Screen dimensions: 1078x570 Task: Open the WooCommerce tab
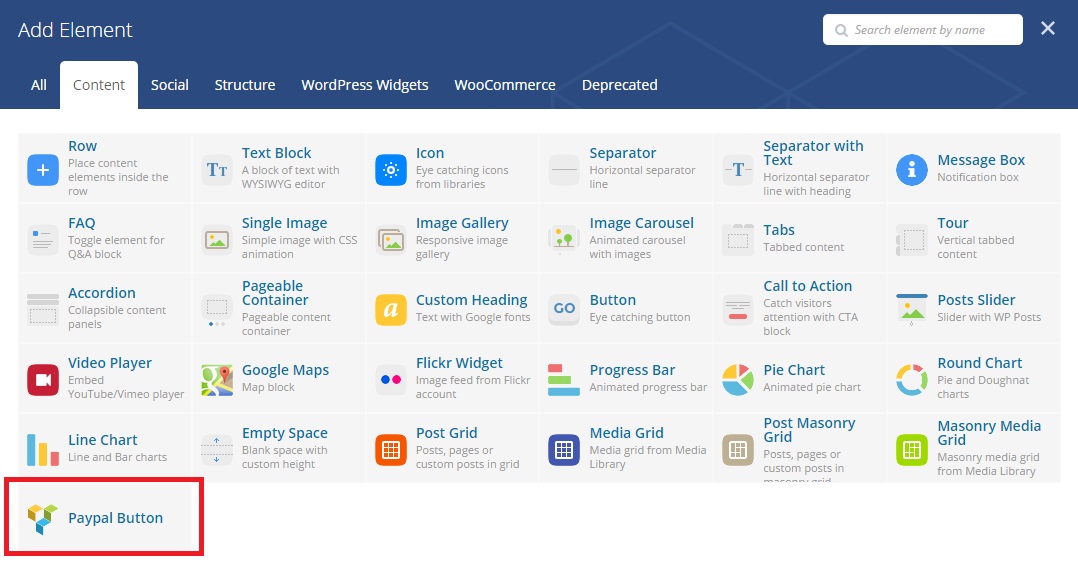click(x=505, y=85)
